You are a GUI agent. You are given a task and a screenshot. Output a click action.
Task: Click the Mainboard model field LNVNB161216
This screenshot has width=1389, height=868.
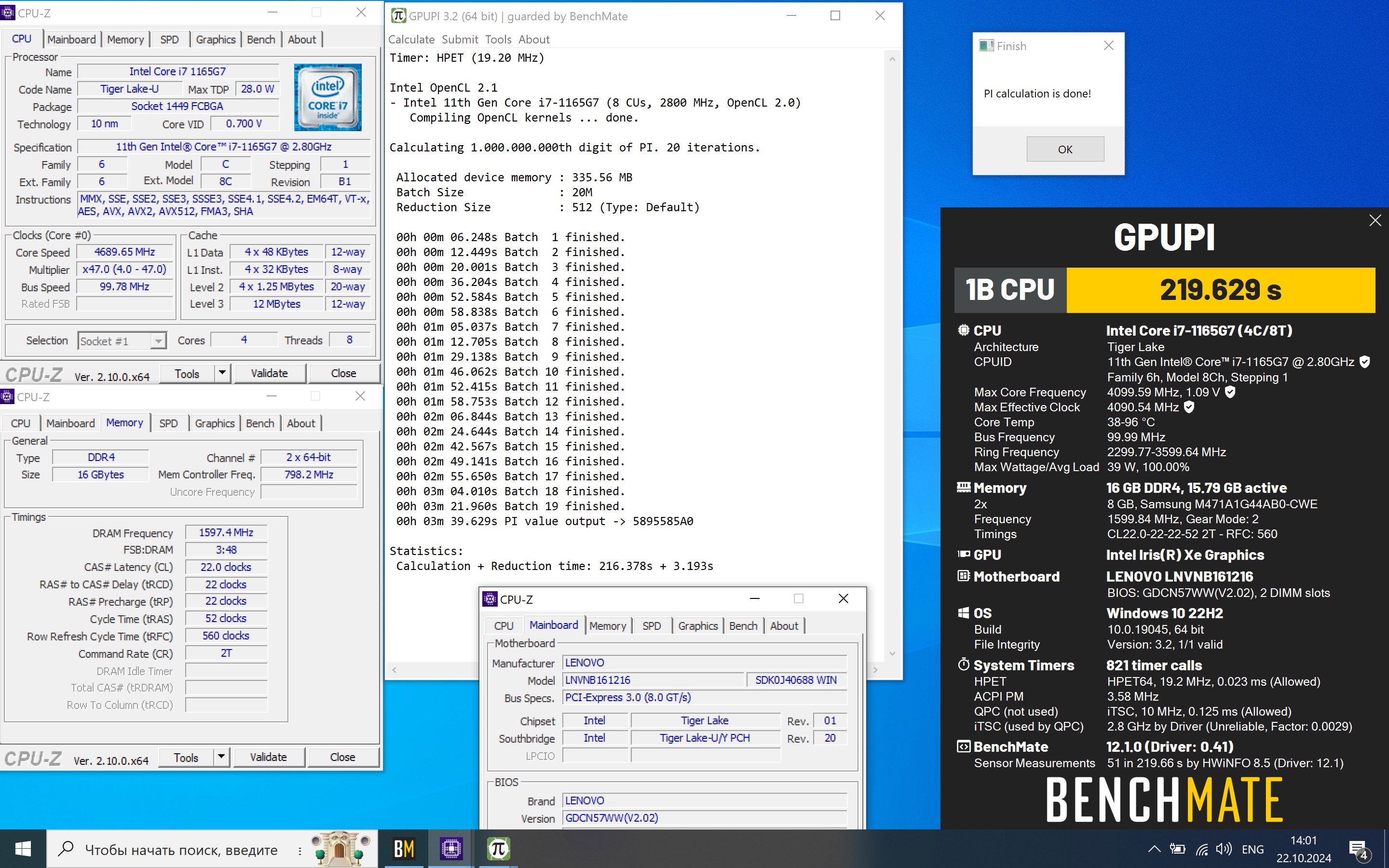point(653,680)
